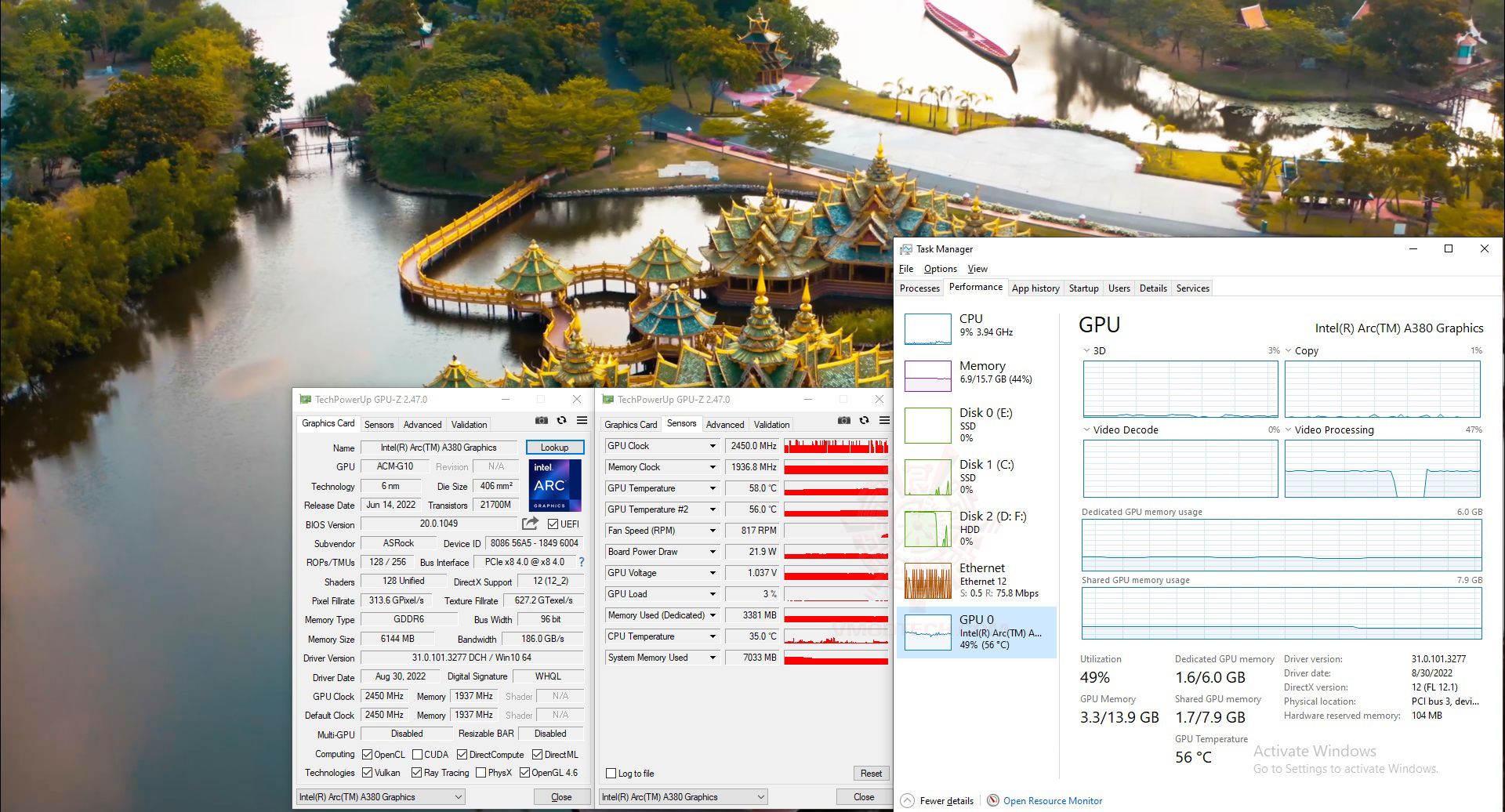Click the refresh icon in GPU-Z Graphics Card window
The width and height of the screenshot is (1505, 812).
click(x=561, y=421)
